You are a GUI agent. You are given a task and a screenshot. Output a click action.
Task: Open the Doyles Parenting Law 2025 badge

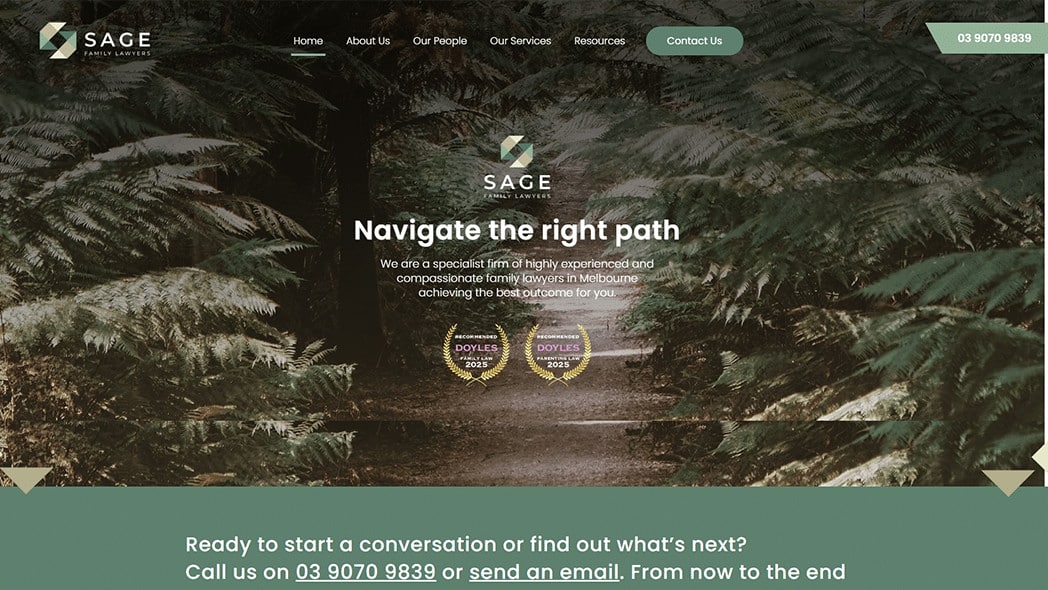(558, 354)
